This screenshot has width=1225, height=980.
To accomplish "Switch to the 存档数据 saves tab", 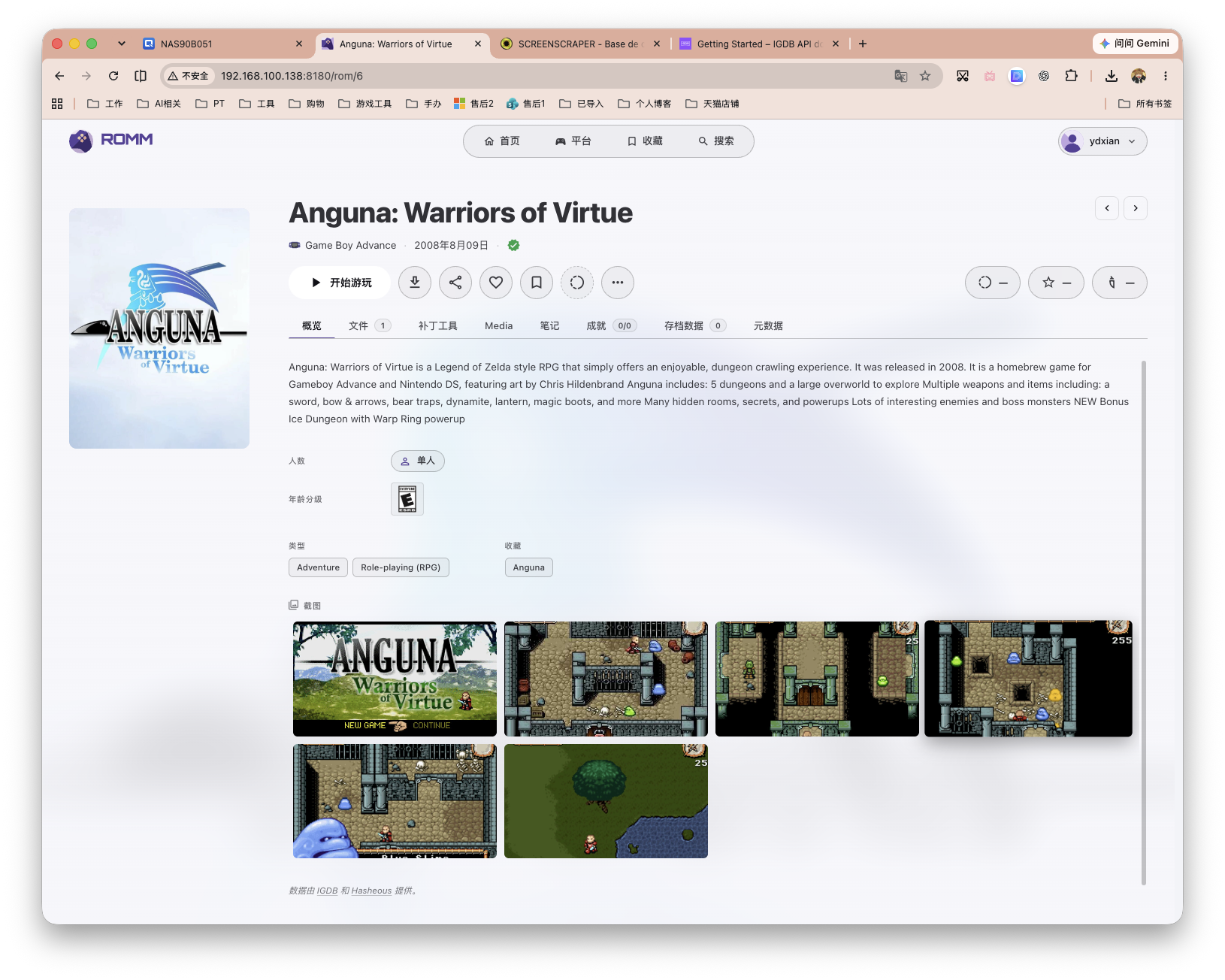I will (695, 325).
